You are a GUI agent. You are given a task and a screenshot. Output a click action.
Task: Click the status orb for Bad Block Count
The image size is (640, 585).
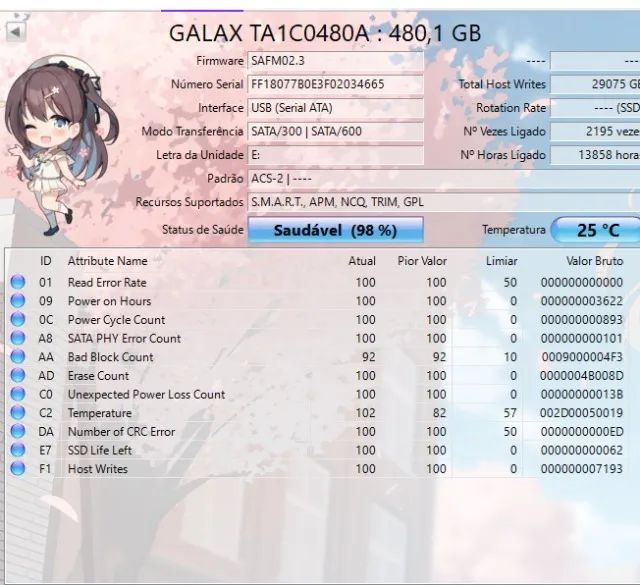click(18, 357)
